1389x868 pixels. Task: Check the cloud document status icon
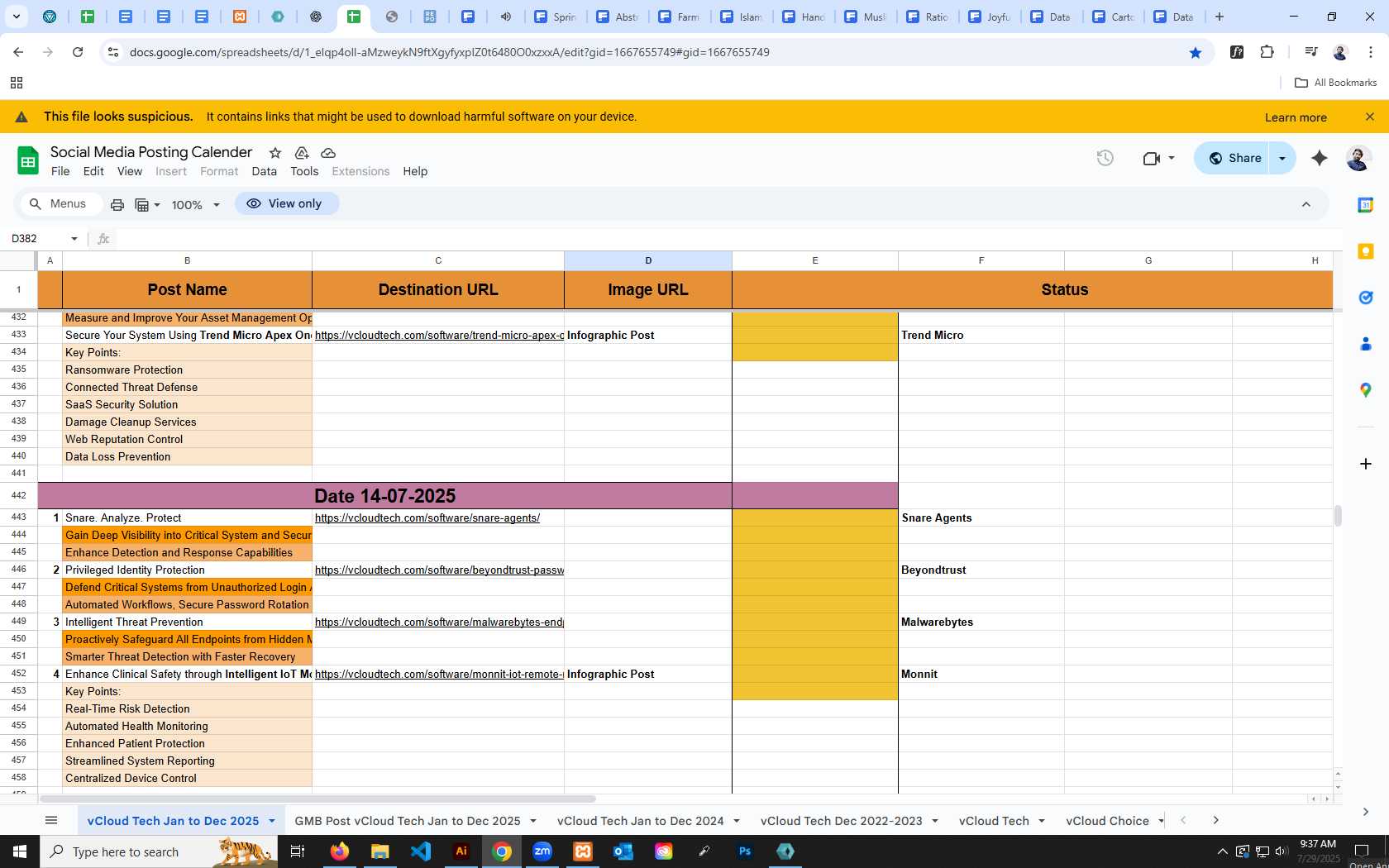328,153
